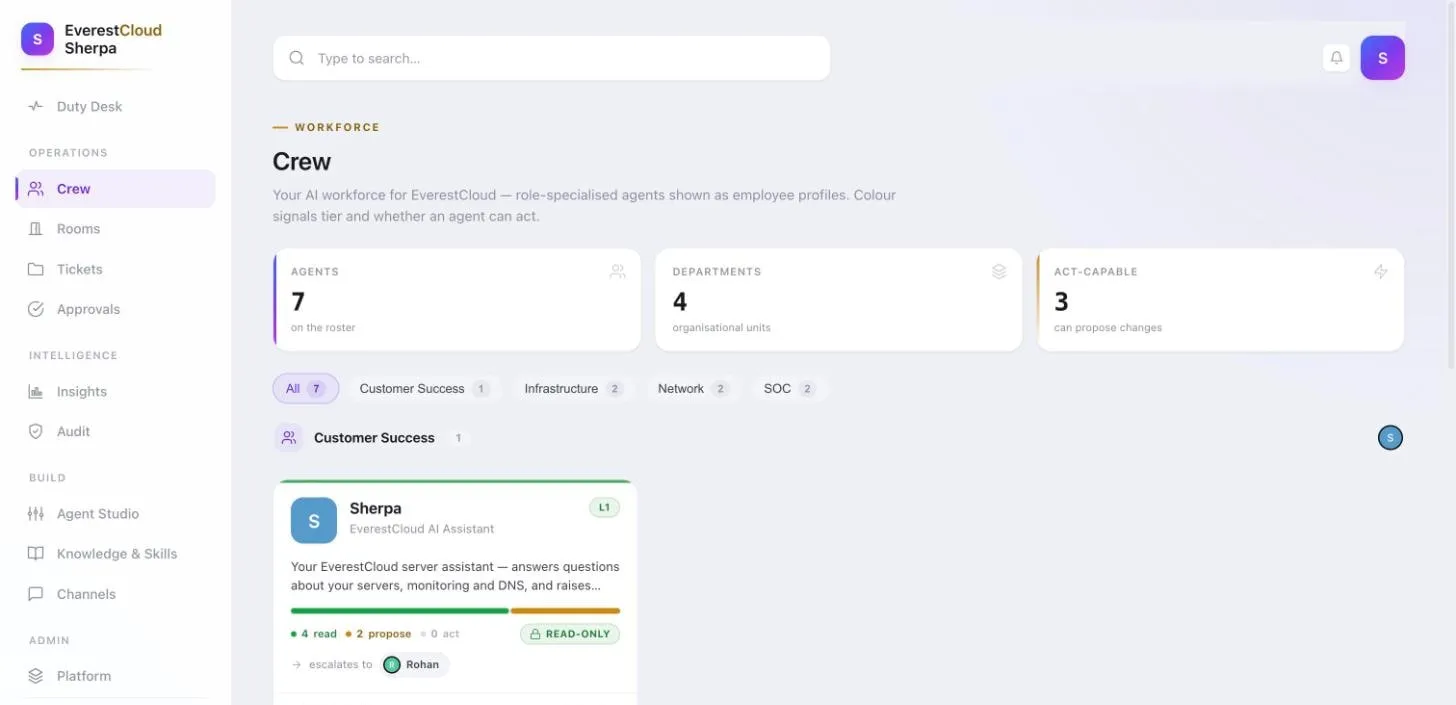Viewport: 1456px width, 705px height.
Task: Open the Platform page link
Action: (x=115, y=676)
